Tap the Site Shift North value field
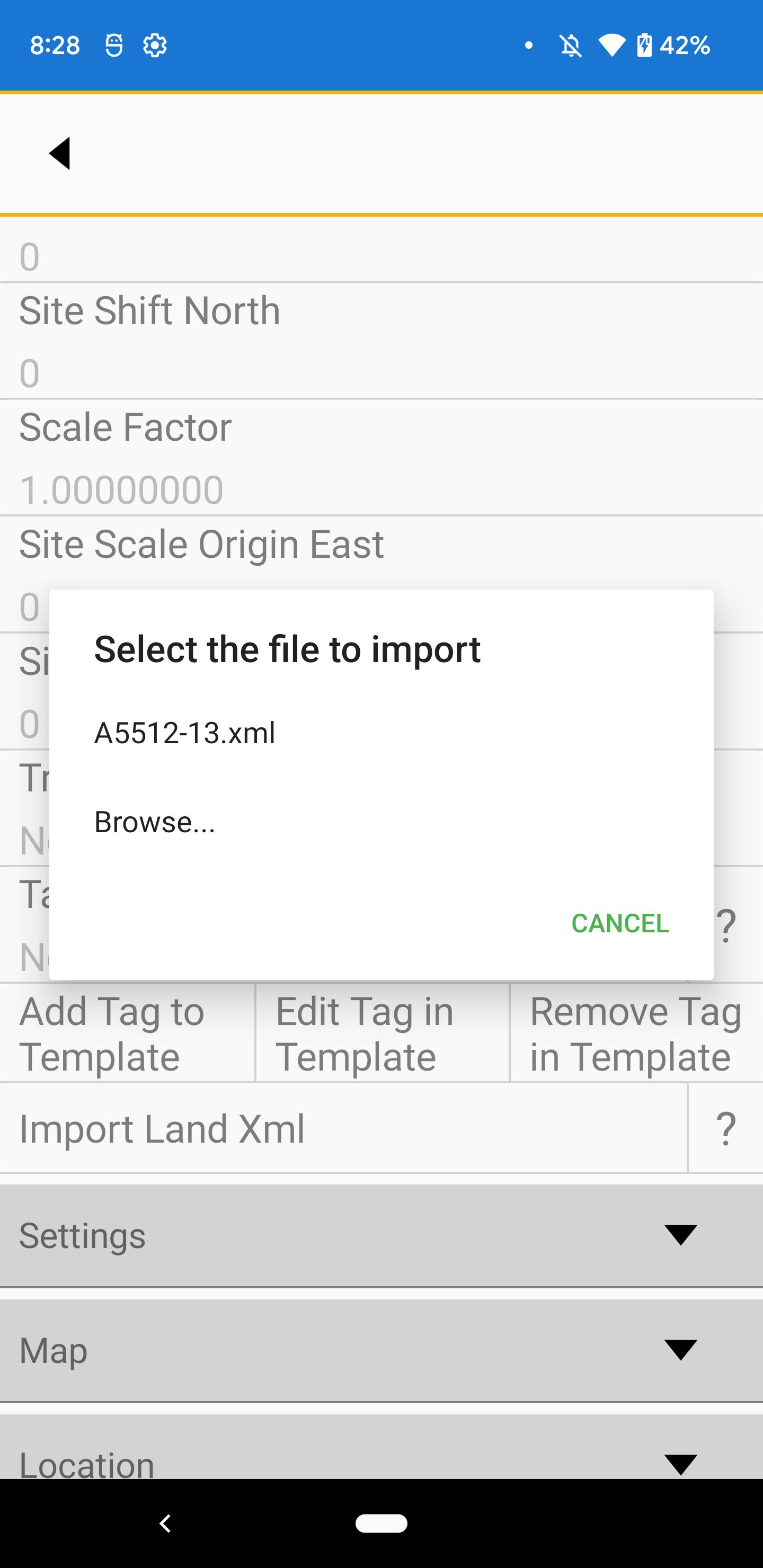This screenshot has height=1568, width=763. pos(381,373)
